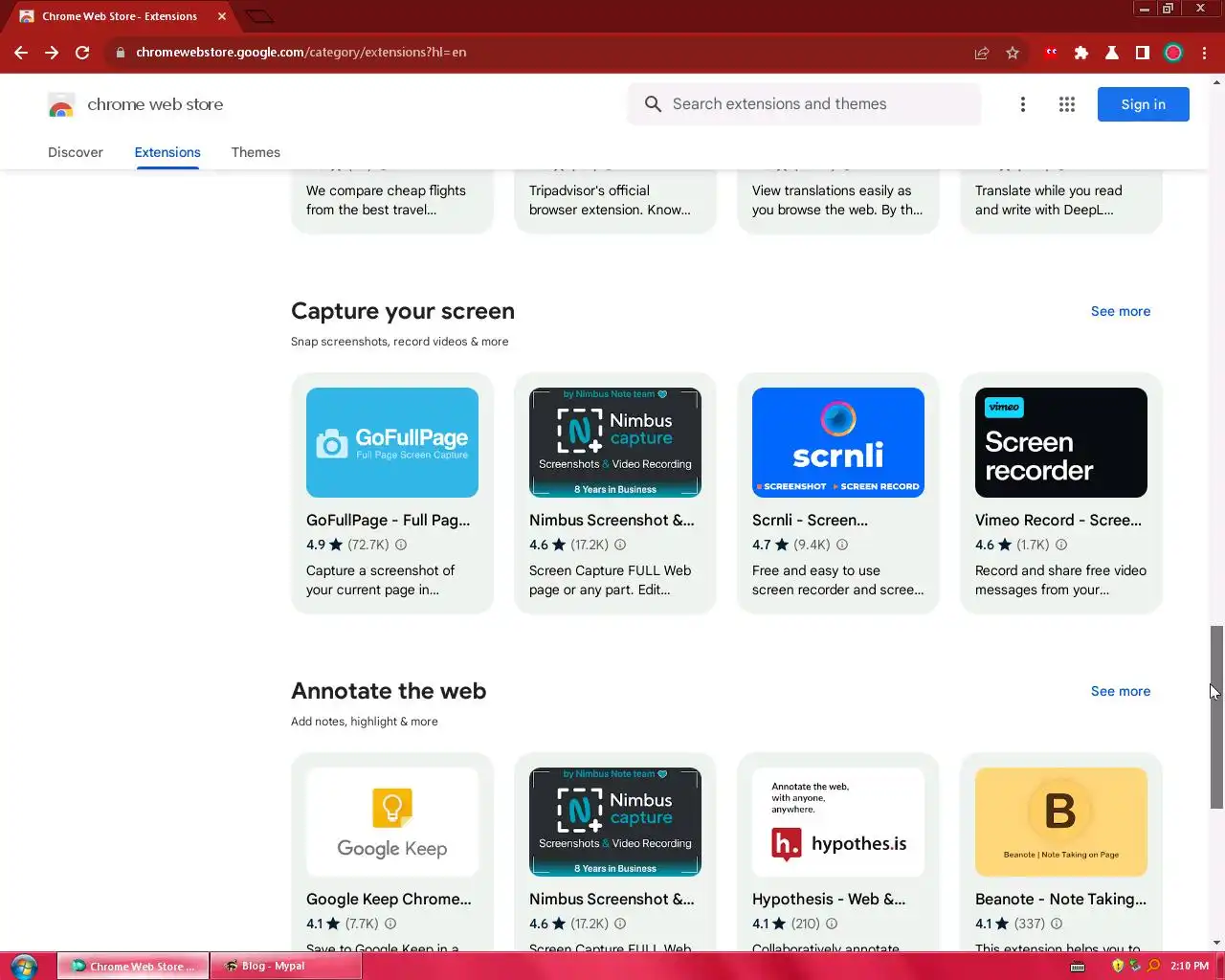Open Google Keep Chrome extension title
1225x980 pixels.
point(389,899)
